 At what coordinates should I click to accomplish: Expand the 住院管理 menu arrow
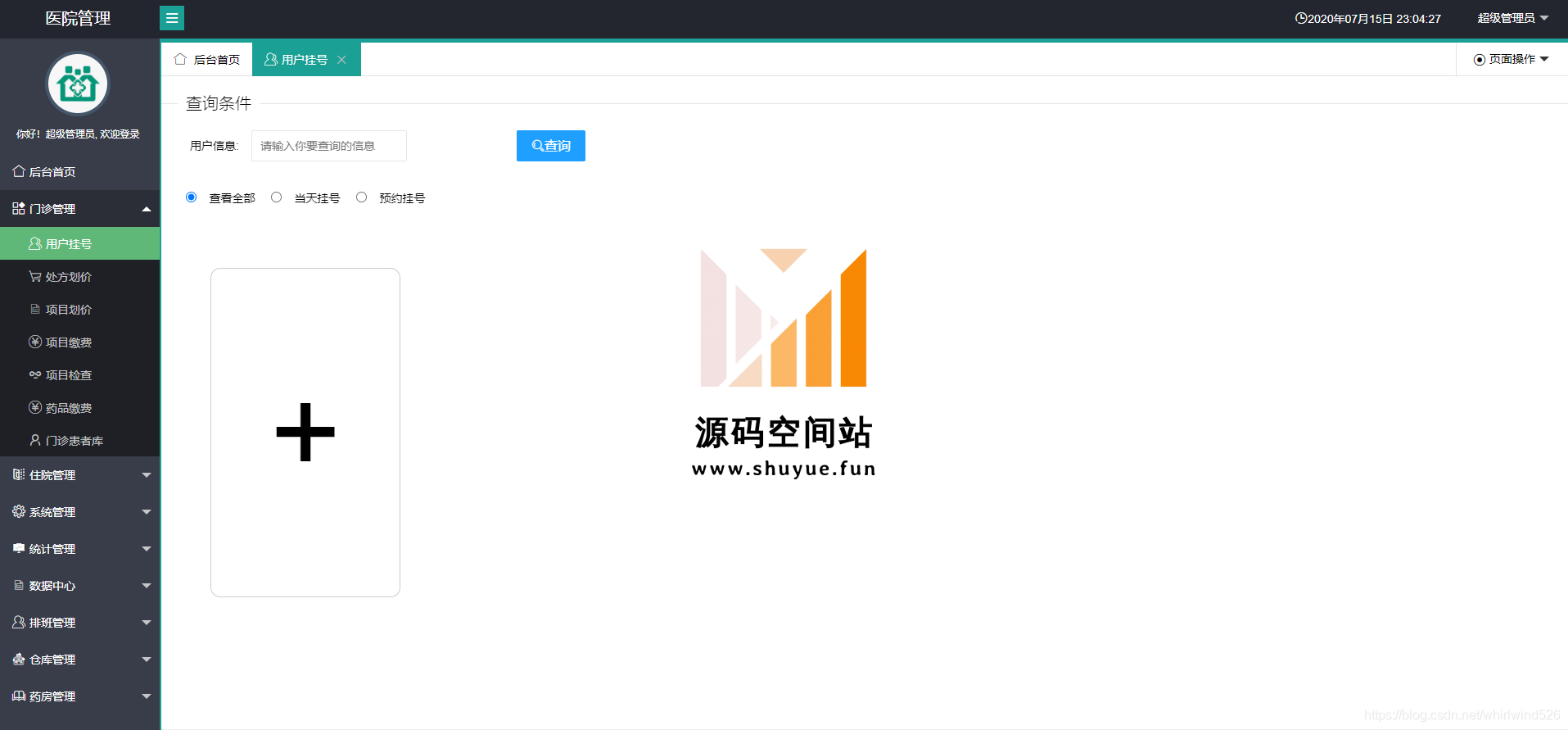(147, 475)
